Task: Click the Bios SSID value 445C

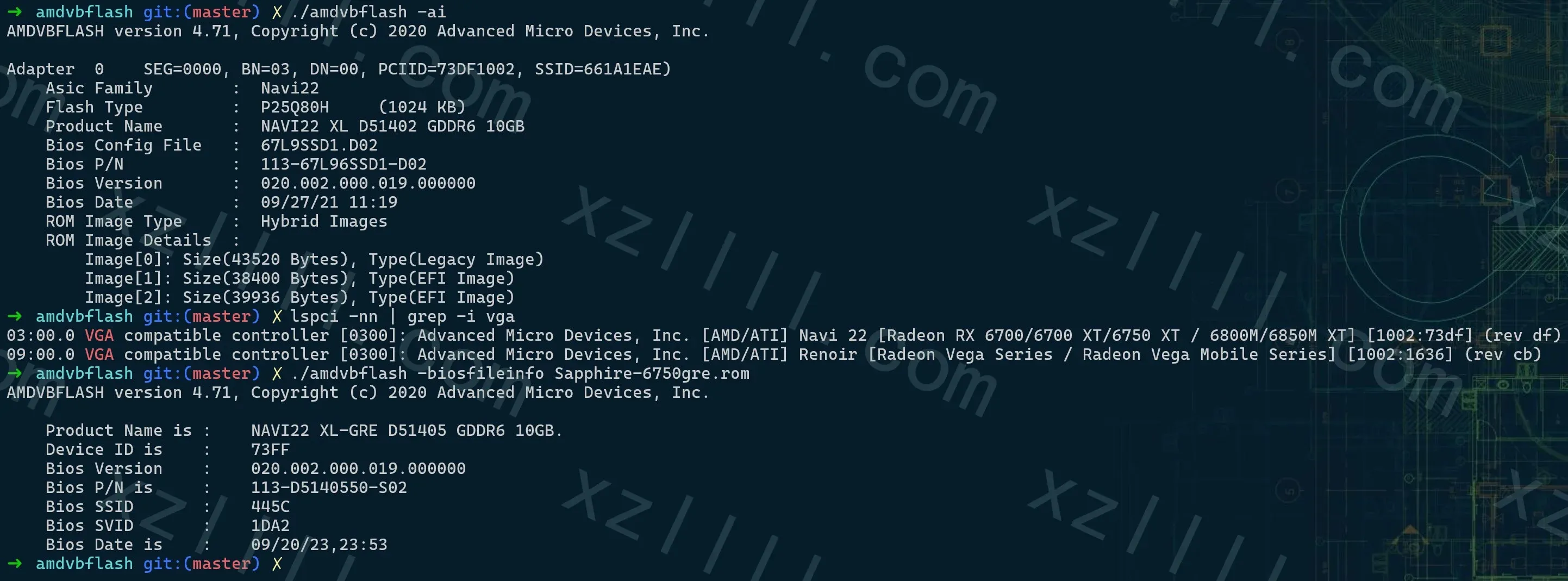Action: (x=270, y=506)
